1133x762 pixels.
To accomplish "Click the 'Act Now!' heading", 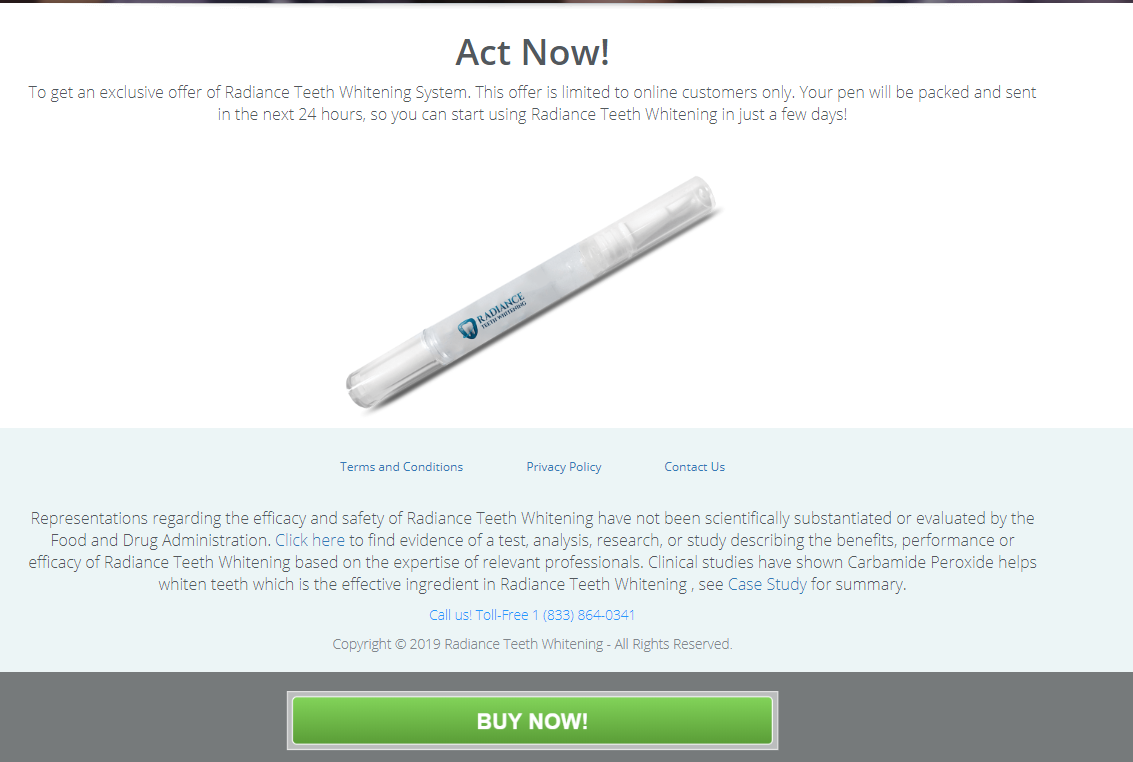I will coord(533,52).
